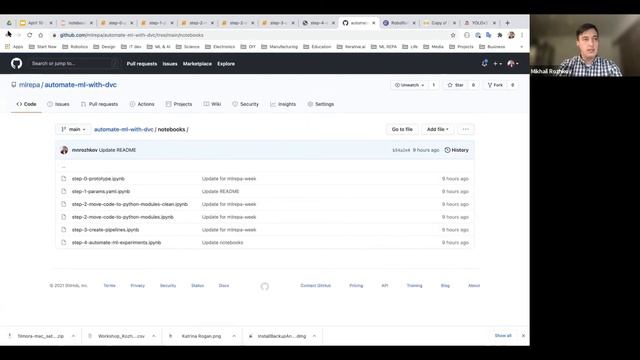Open the mlrepa owner link
The height and width of the screenshot is (360, 640).
pyautogui.click(x=29, y=85)
